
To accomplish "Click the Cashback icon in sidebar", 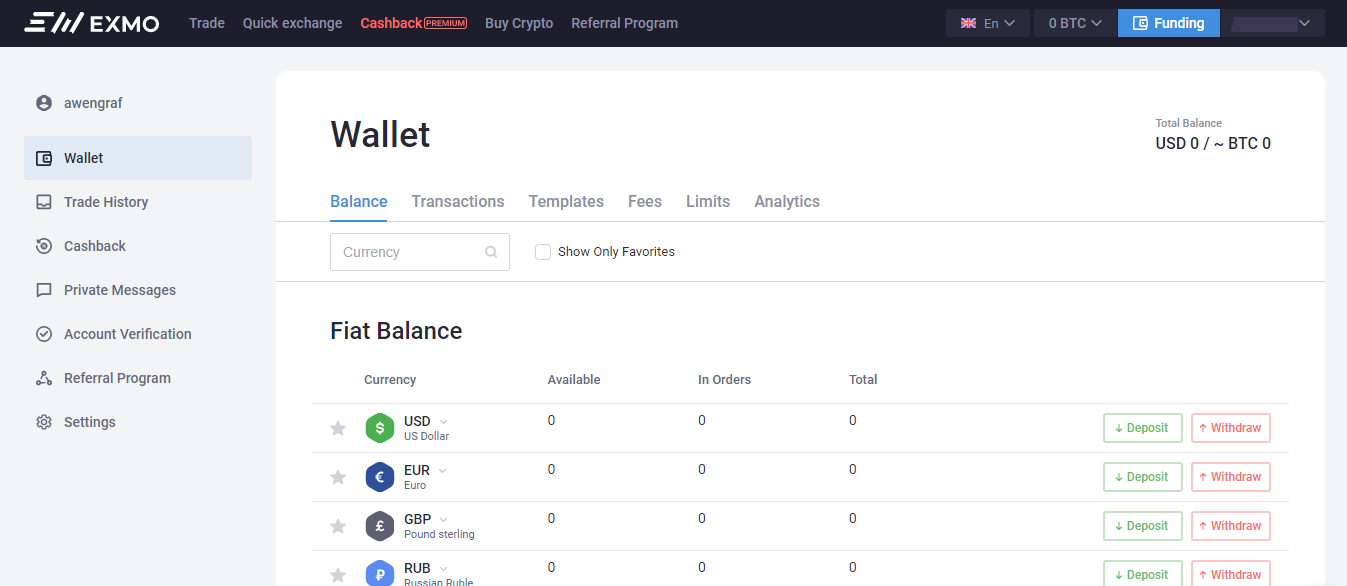I will [x=44, y=246].
